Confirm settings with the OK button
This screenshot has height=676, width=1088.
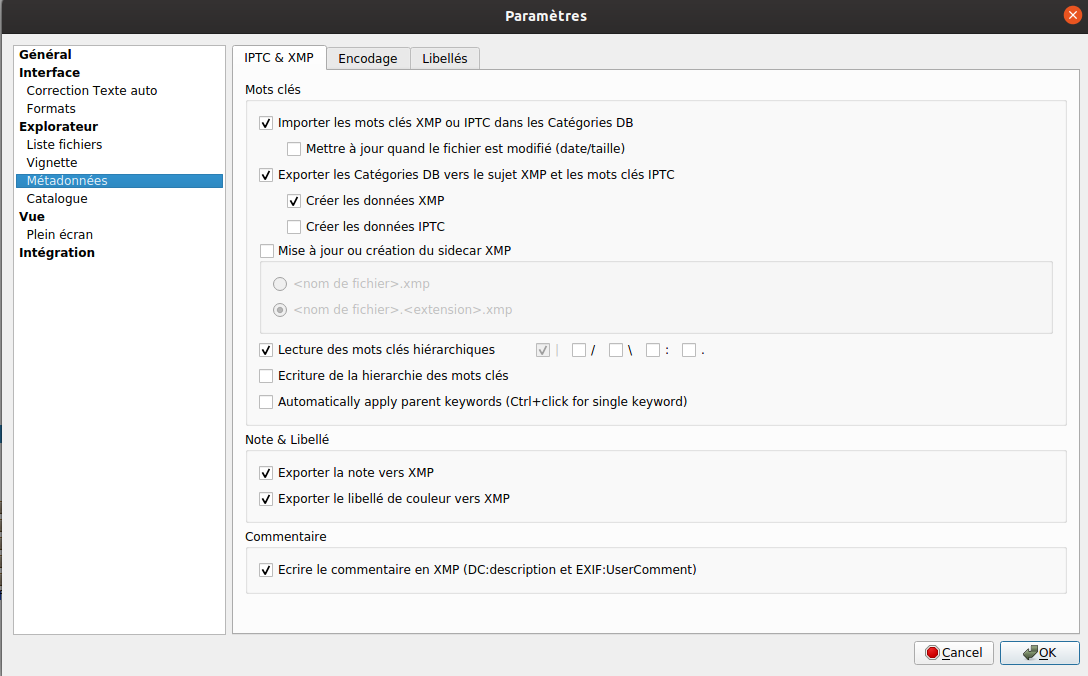[1039, 653]
